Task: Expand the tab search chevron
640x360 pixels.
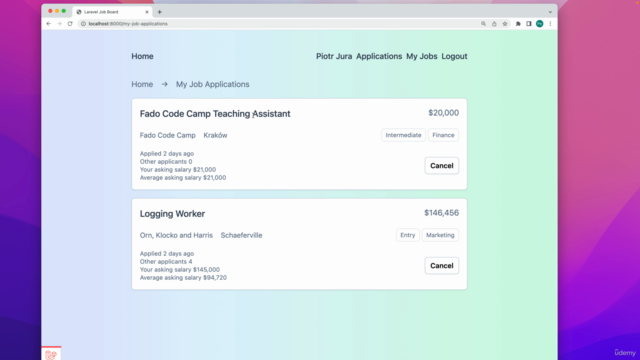Action: click(x=550, y=12)
